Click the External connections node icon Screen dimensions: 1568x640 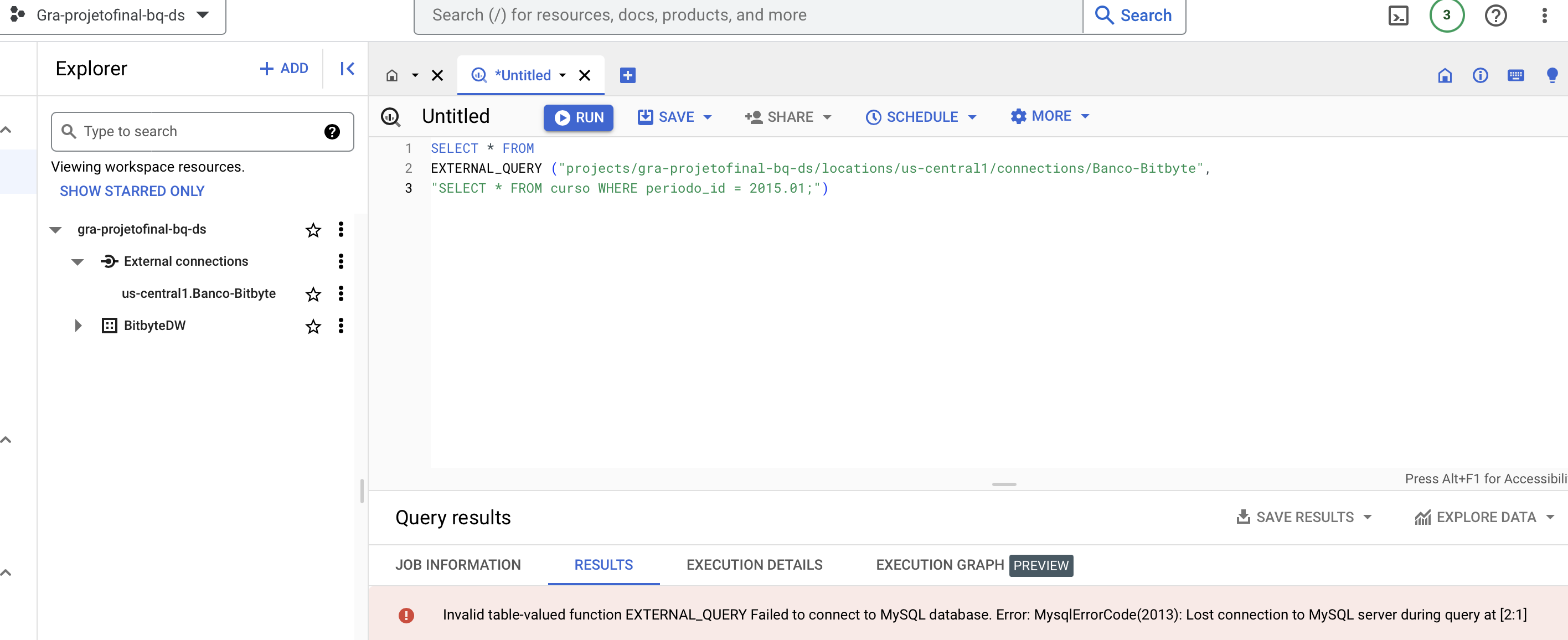109,262
